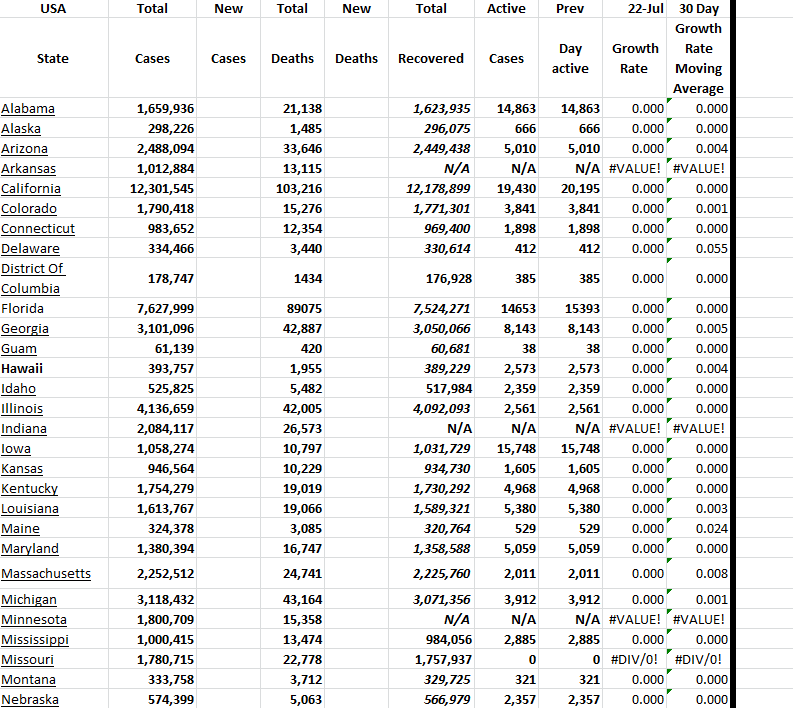
Task: Select Missouri #DIV/0! growth rate cell
Action: 635,659
